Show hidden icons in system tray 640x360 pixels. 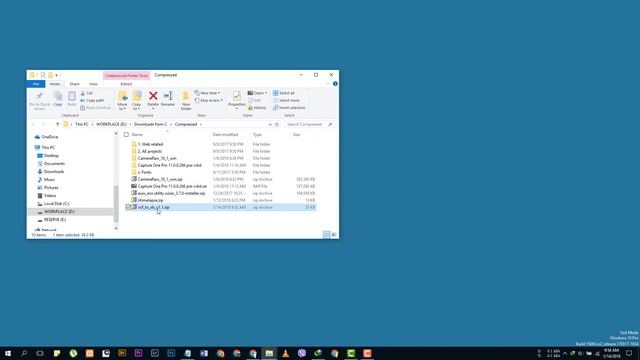[565, 353]
